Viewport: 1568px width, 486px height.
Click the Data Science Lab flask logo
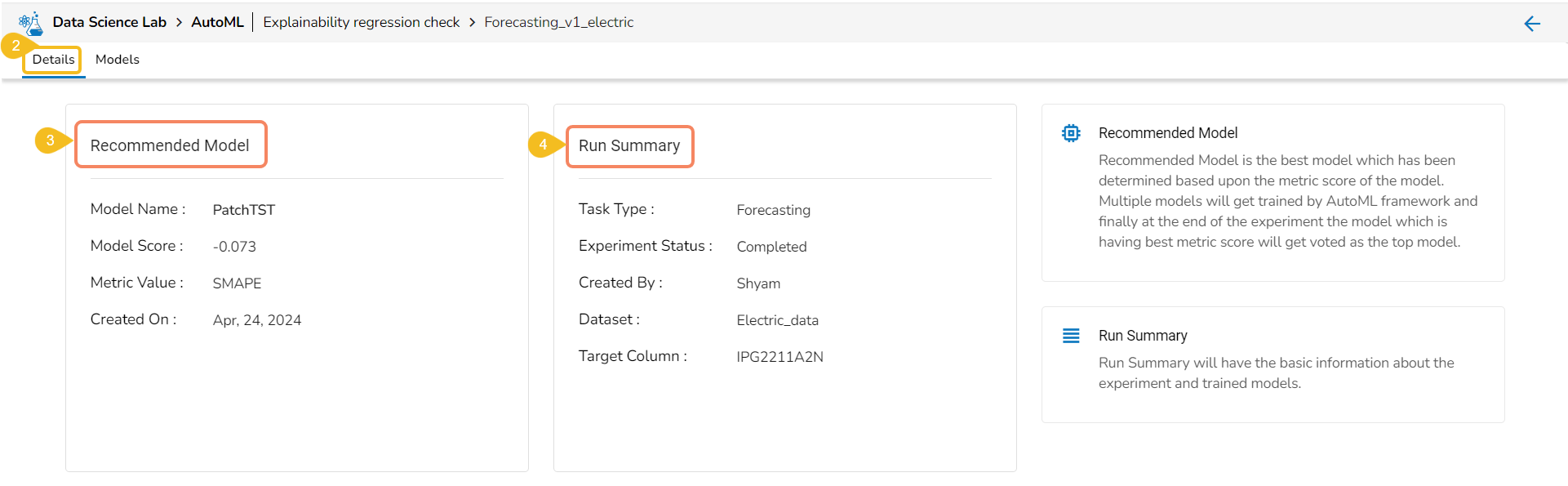coord(31,23)
